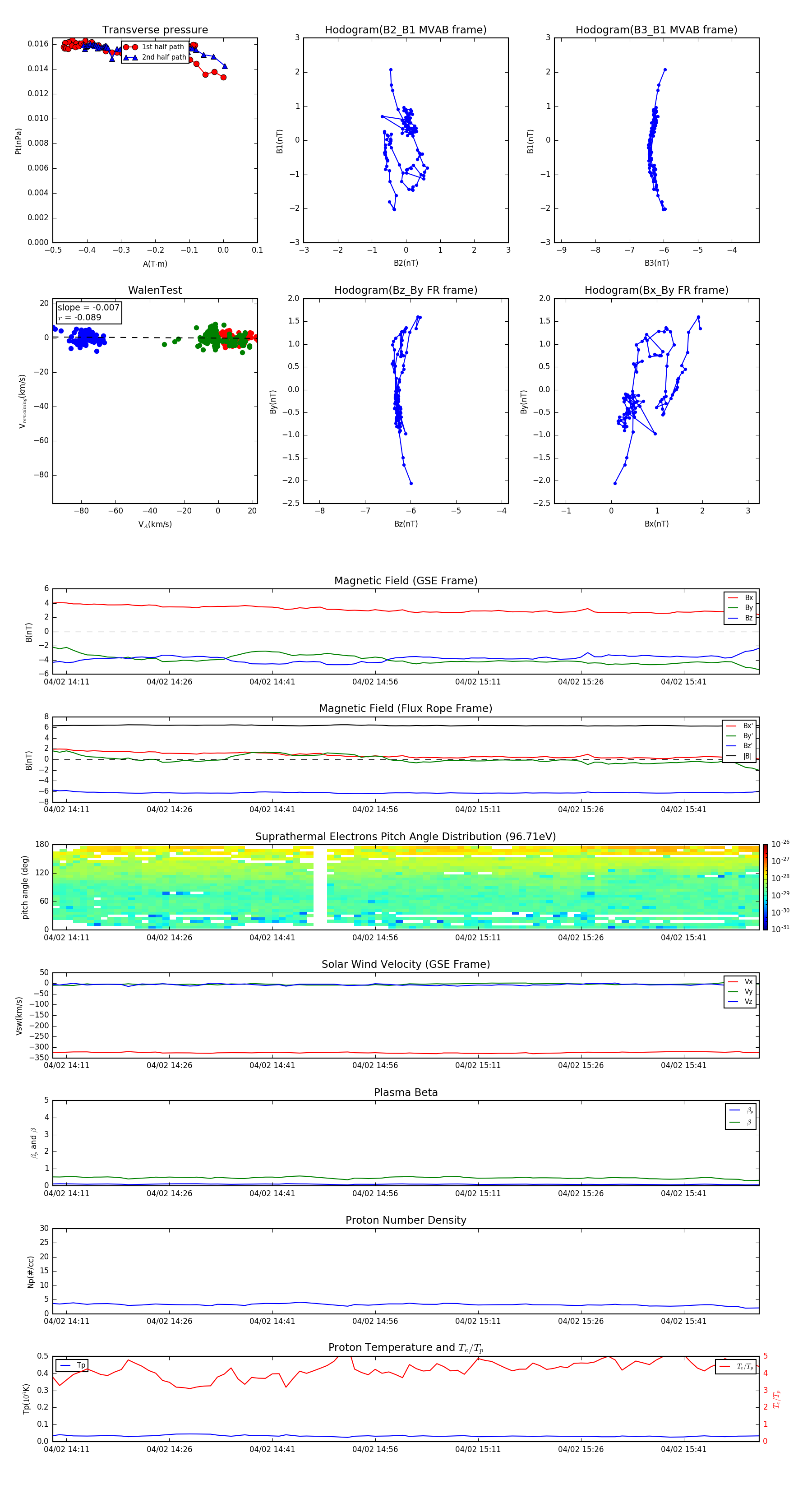Viewport: 812px width, 1489px height.
Task: Click the A(T·m) x-axis label
Action: pyautogui.click(x=155, y=264)
